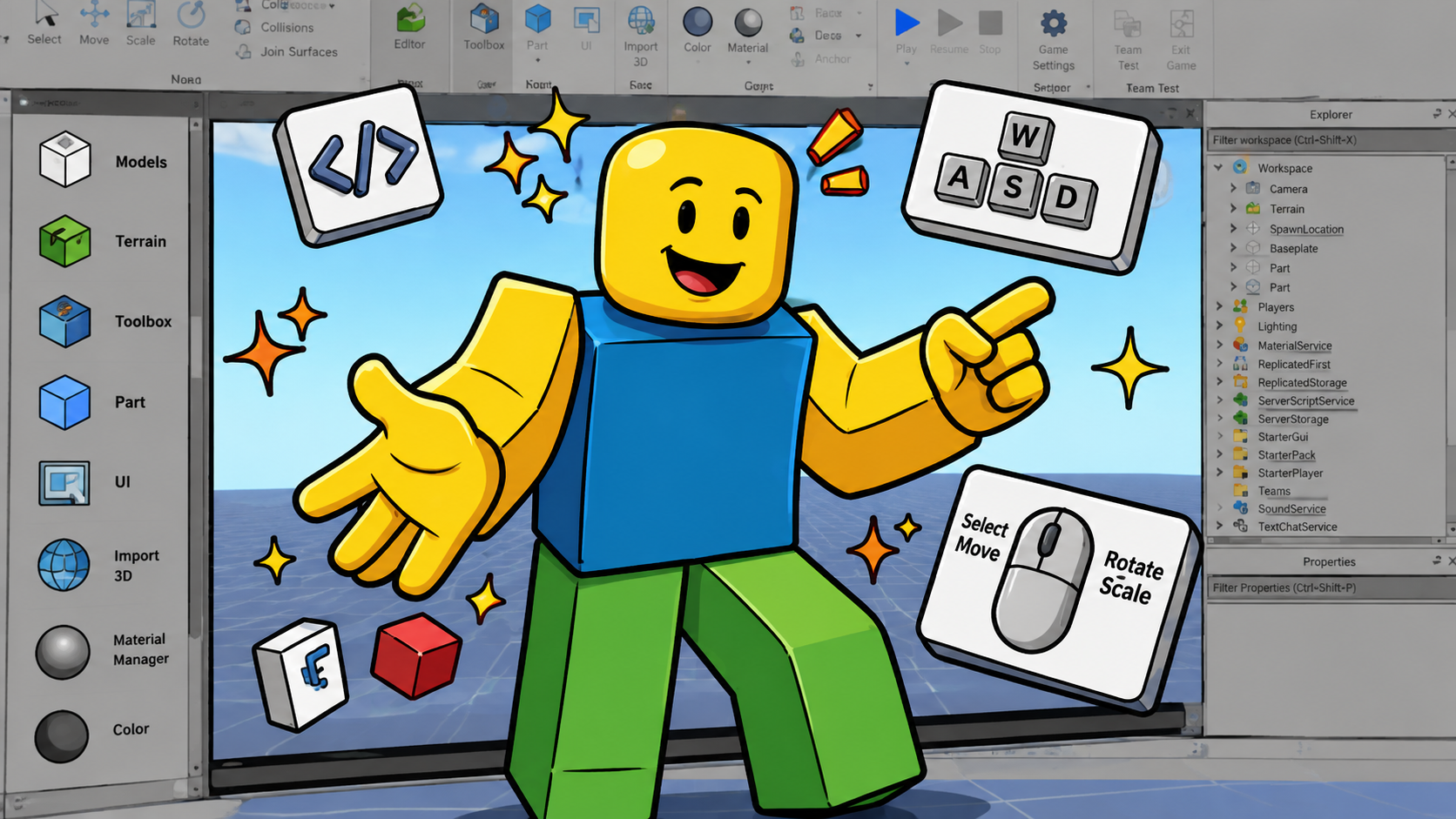Select the dark Color sphere in the left sidebar
The image size is (1456, 819).
[x=62, y=736]
